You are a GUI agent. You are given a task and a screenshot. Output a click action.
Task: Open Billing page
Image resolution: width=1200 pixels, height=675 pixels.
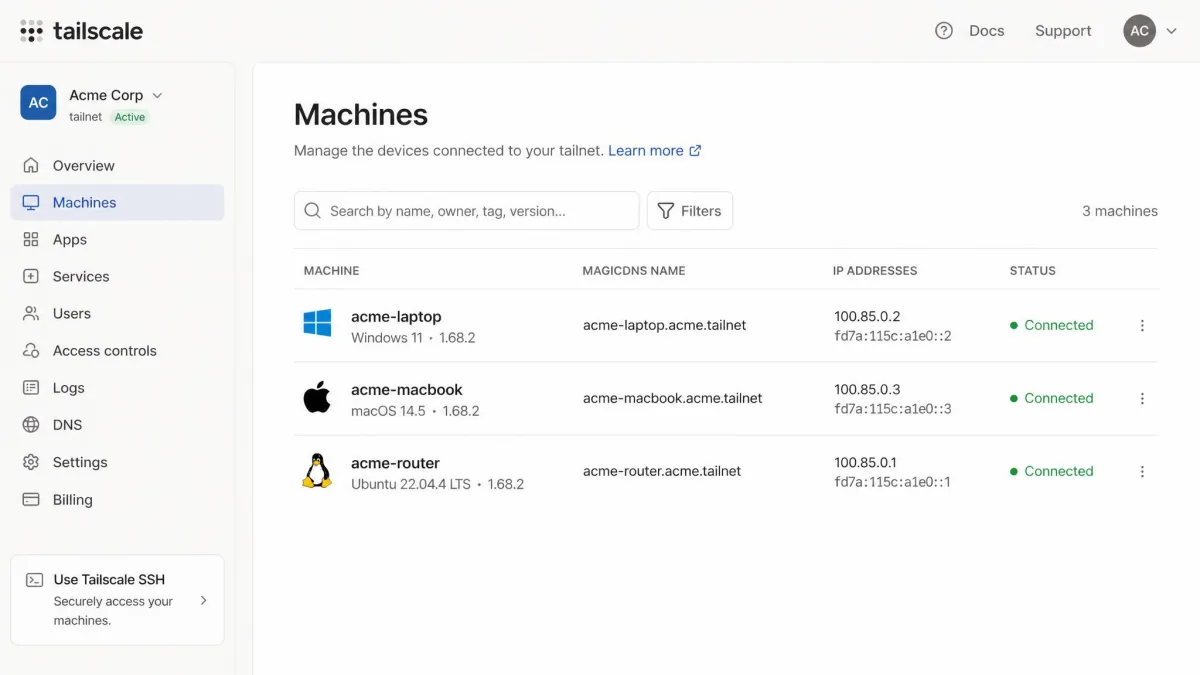point(117,499)
